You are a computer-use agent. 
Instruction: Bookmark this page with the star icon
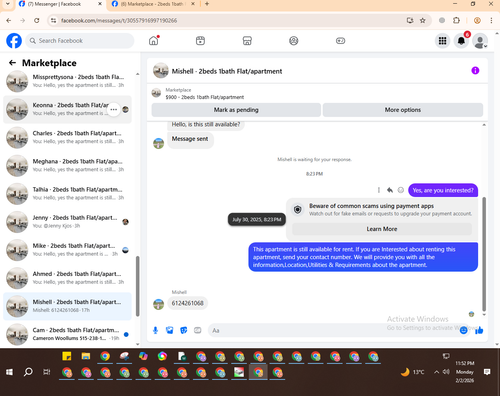[x=423, y=21]
